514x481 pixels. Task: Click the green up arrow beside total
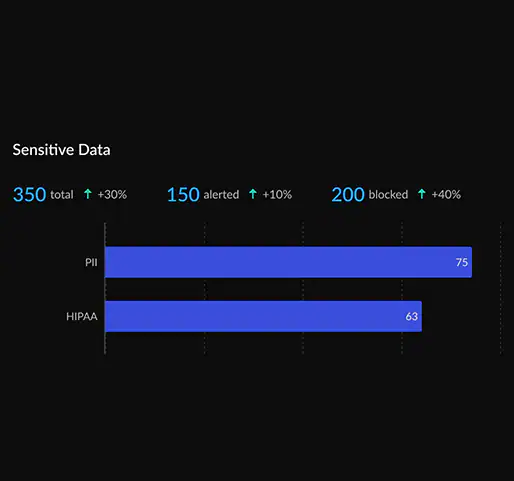coord(88,194)
